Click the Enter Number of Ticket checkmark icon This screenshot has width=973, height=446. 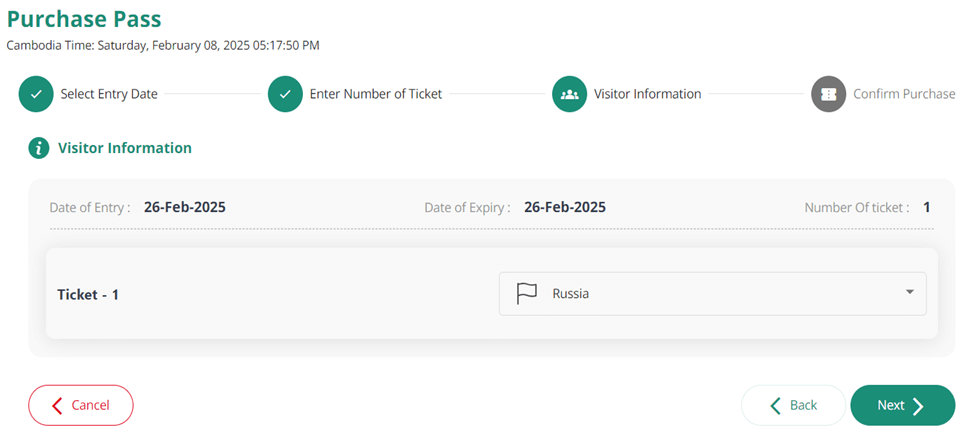coord(285,94)
